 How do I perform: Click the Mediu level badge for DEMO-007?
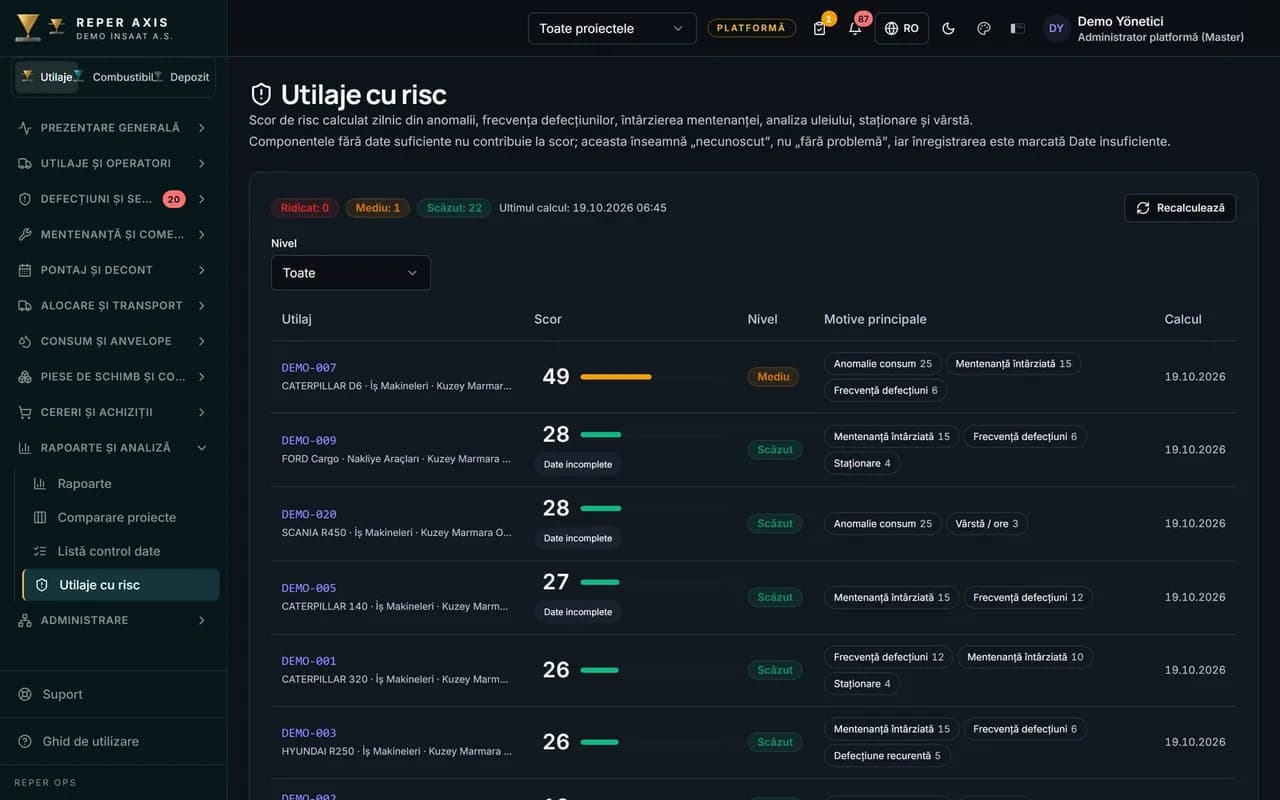tap(773, 377)
